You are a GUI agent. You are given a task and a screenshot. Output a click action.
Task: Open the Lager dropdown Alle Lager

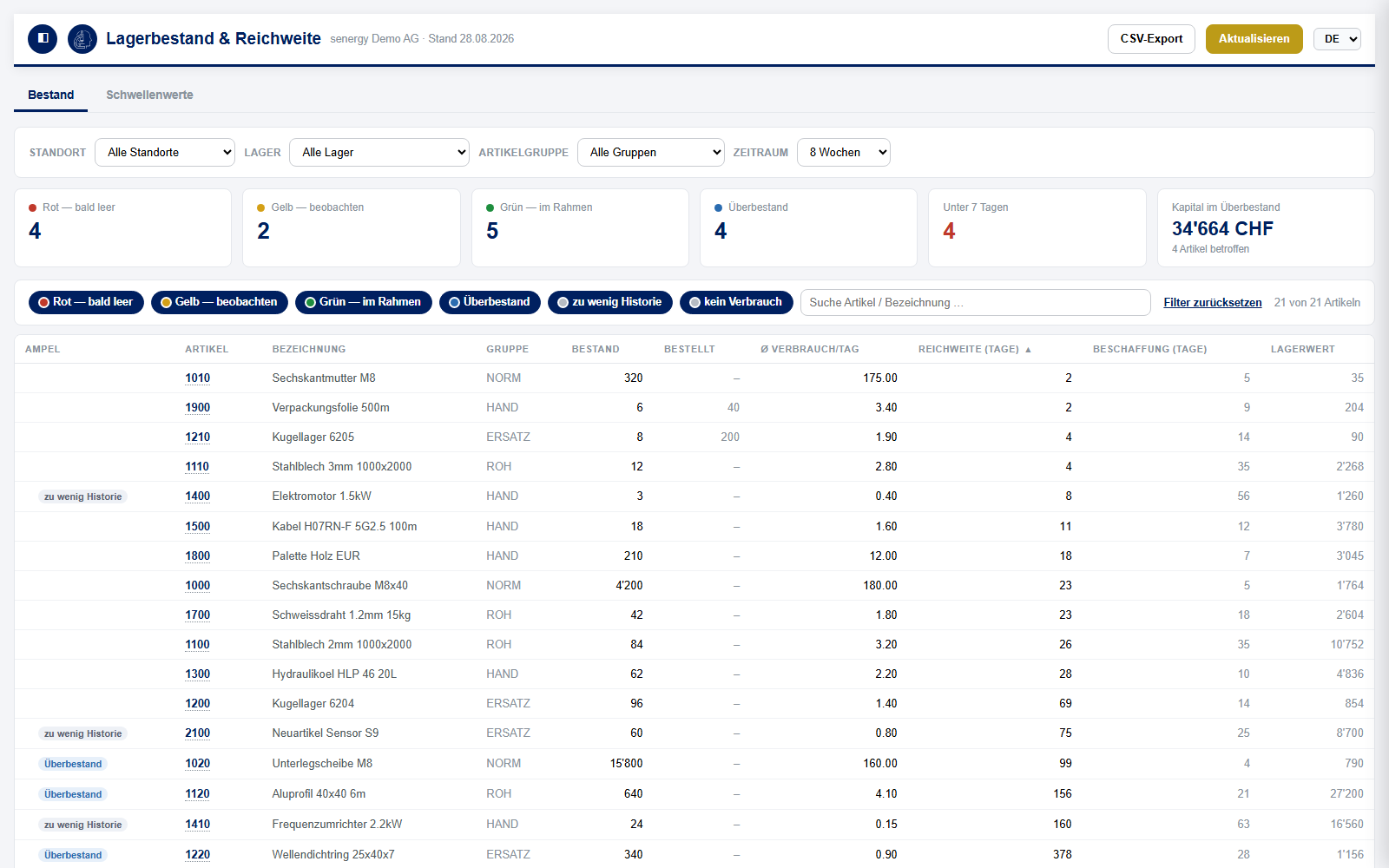[x=379, y=152]
